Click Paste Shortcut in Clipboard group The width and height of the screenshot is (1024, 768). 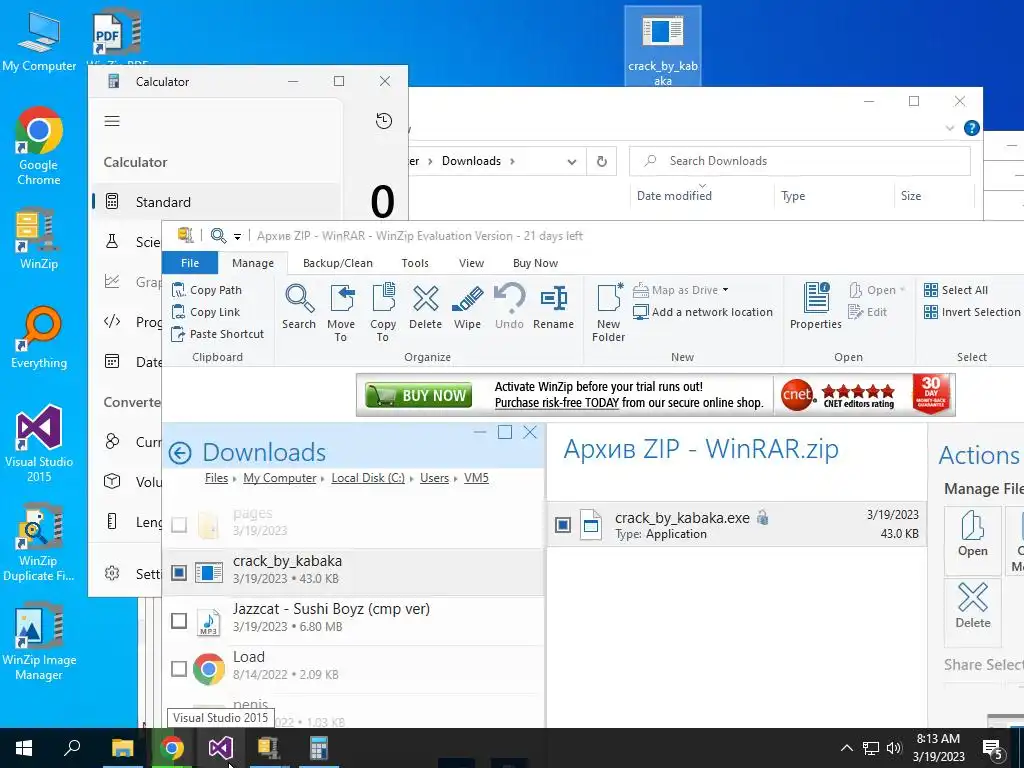coord(217,334)
